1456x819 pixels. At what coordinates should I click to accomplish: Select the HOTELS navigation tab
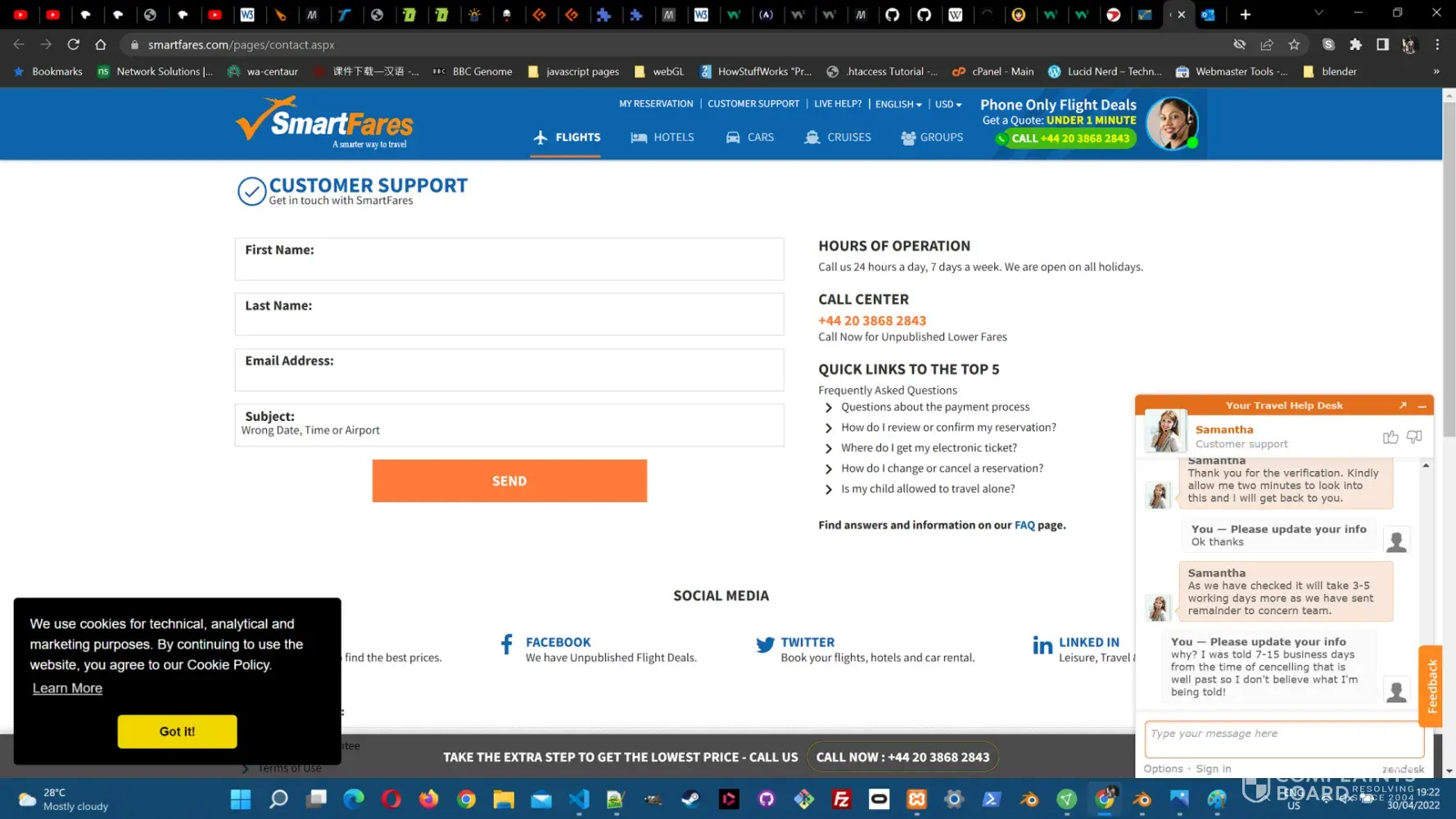pos(662,138)
